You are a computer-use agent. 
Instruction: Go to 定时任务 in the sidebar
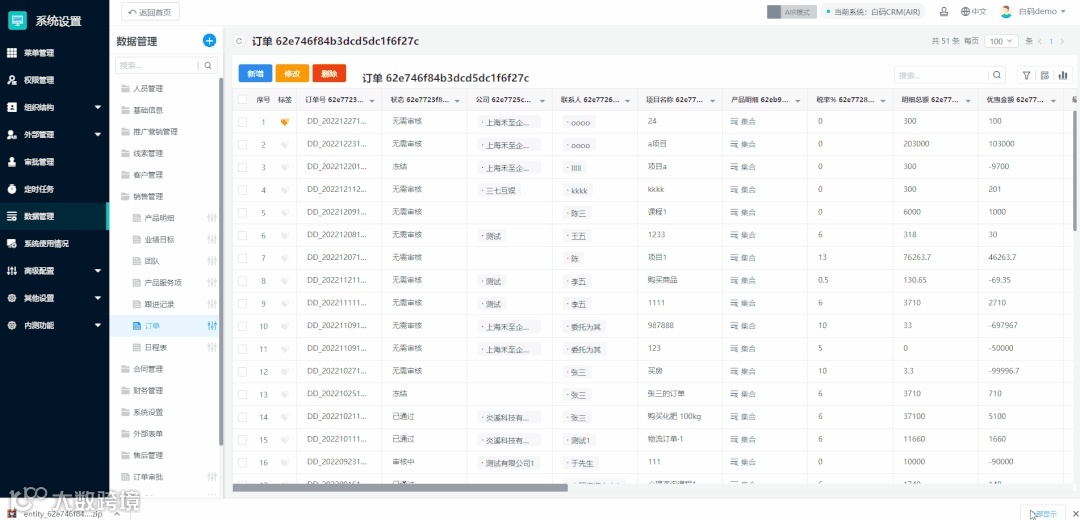point(54,189)
